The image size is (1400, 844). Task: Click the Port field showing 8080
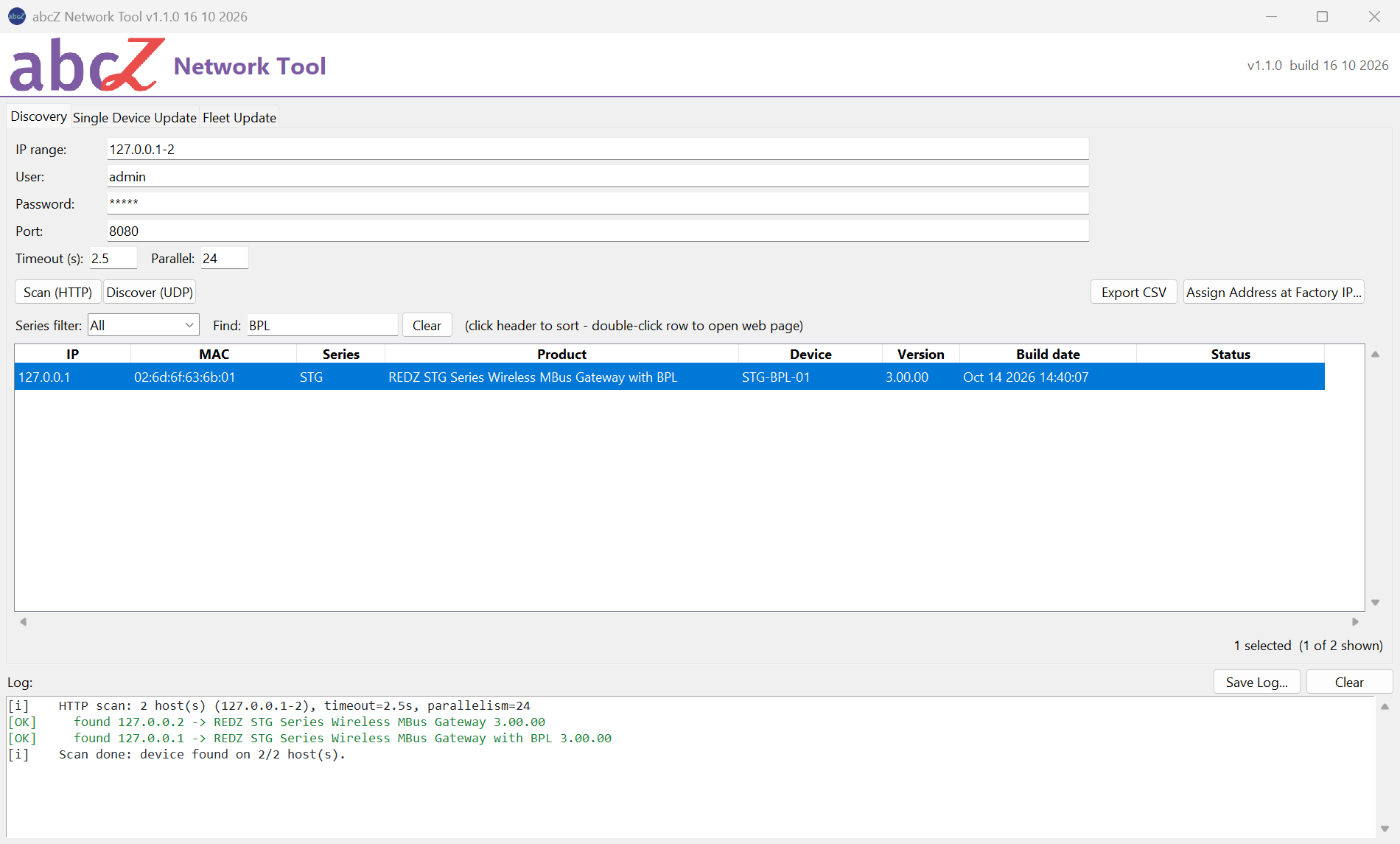point(598,231)
